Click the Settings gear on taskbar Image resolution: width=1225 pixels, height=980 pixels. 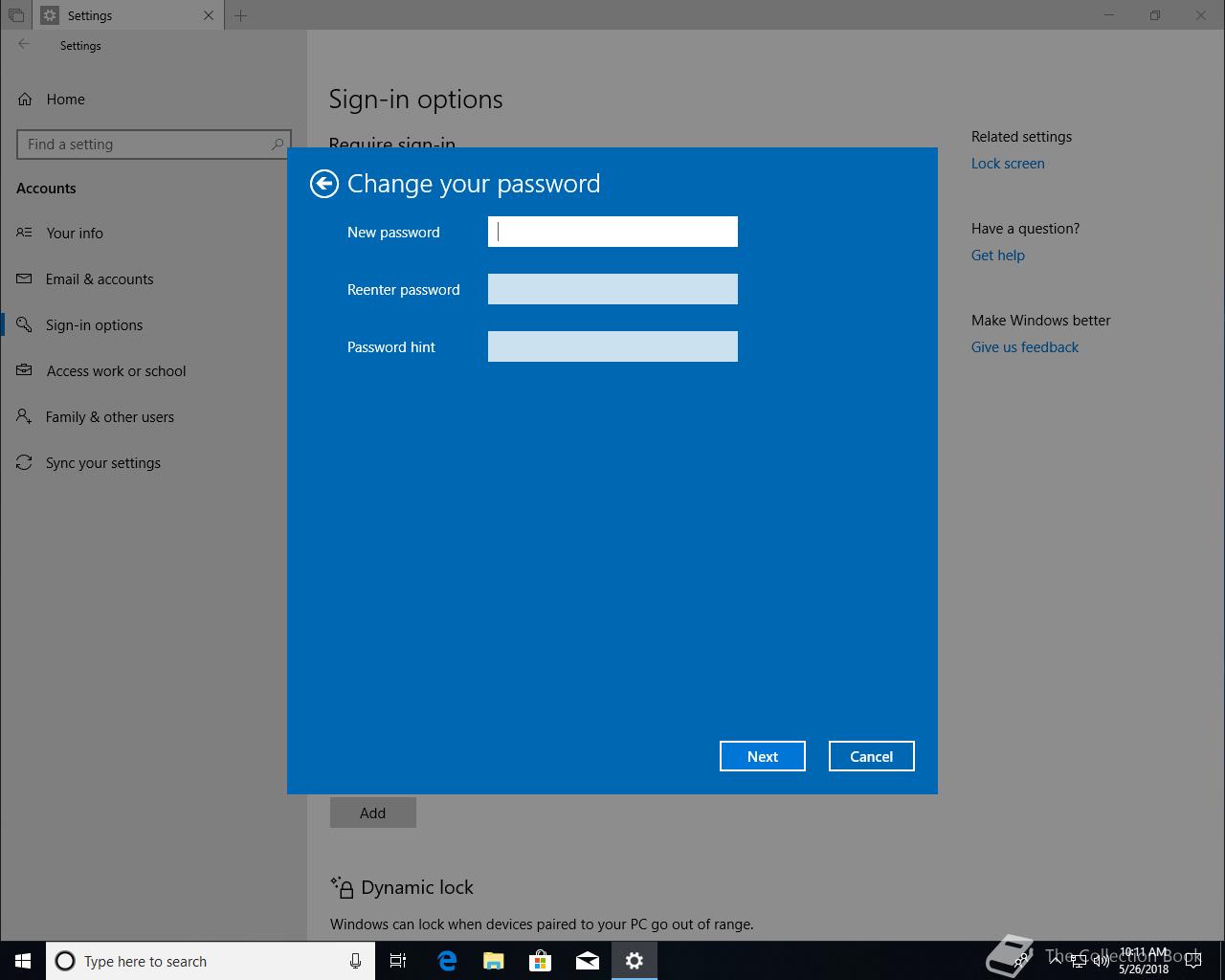pos(634,961)
